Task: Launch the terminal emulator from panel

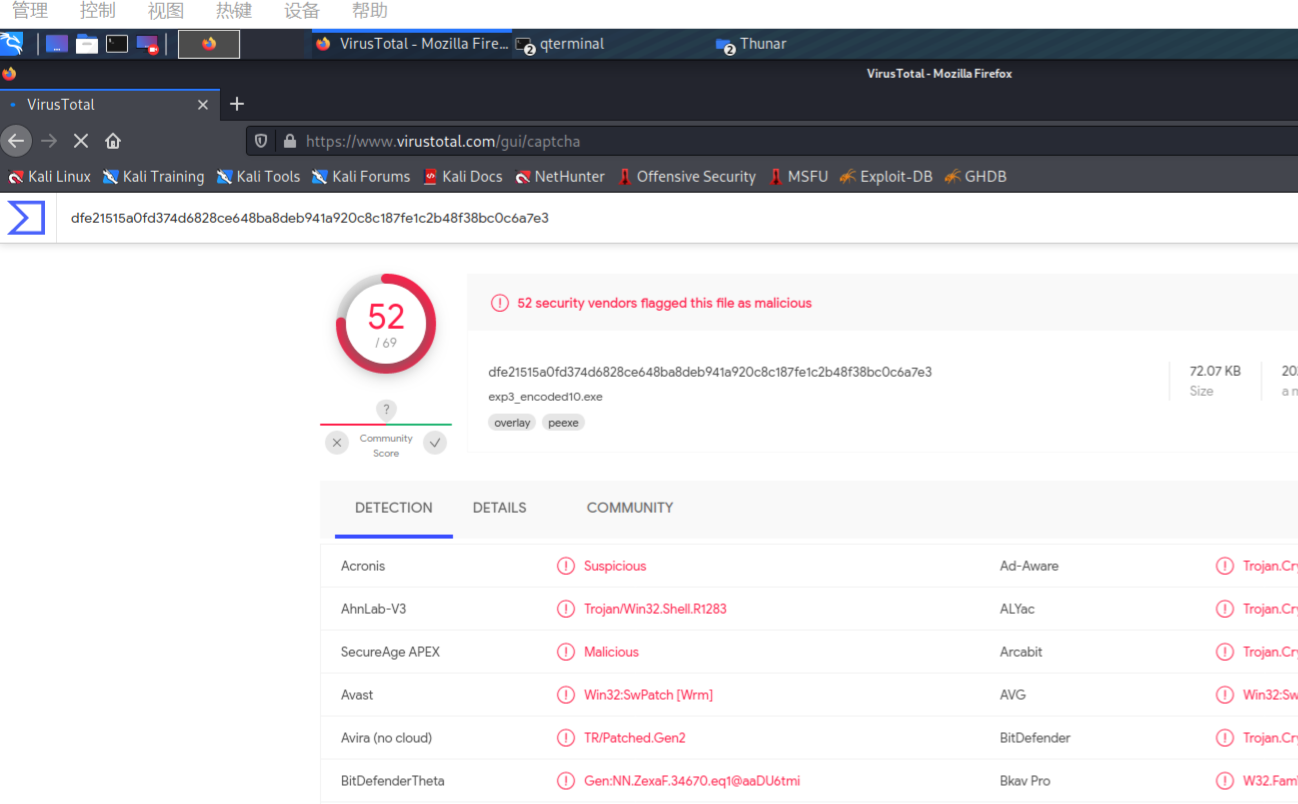Action: coord(117,44)
